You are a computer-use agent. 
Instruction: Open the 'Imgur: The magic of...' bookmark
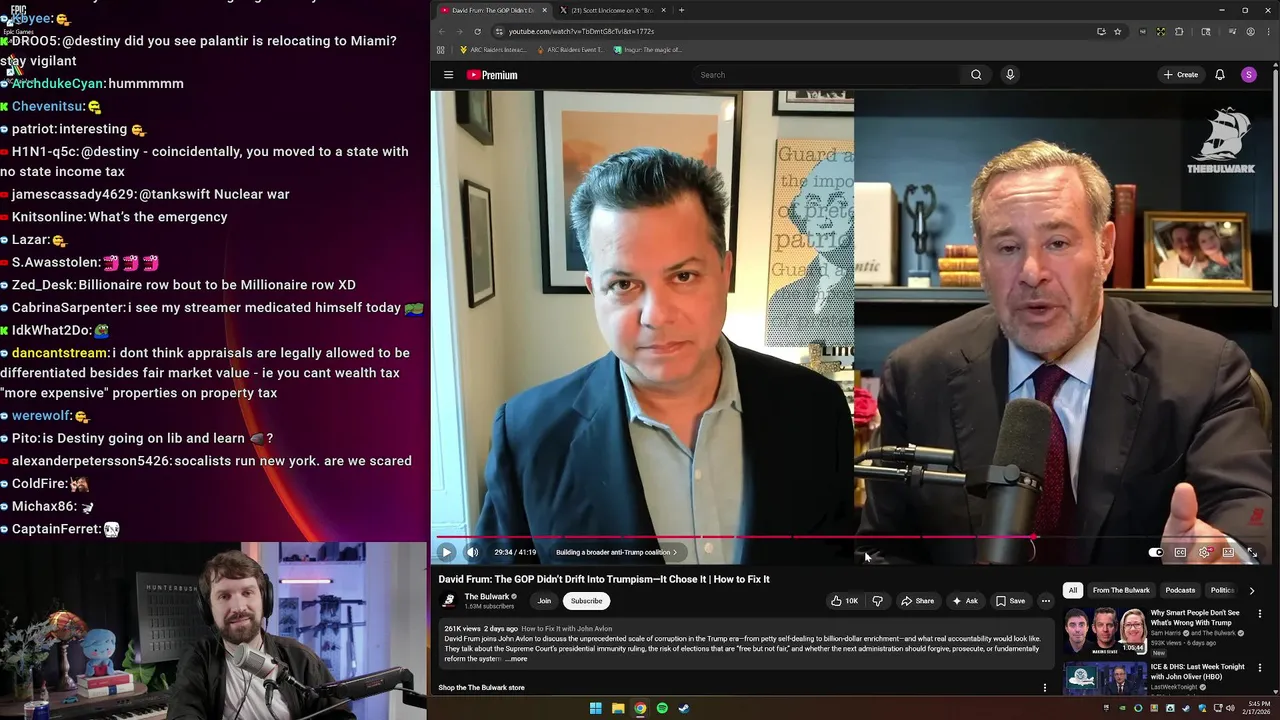tap(647, 49)
